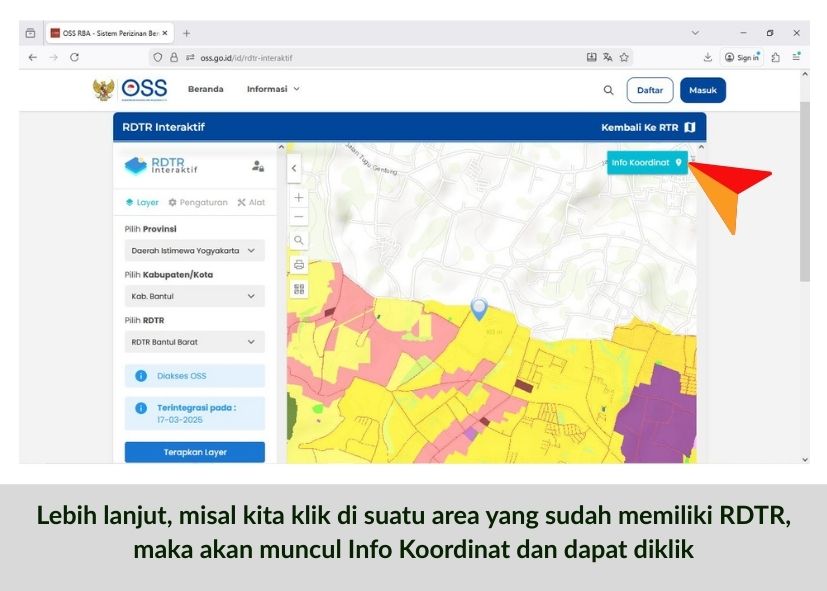Screen dimensions: 827x591
Task: Open the Pilih Provinsi dropdown
Action: point(194,251)
